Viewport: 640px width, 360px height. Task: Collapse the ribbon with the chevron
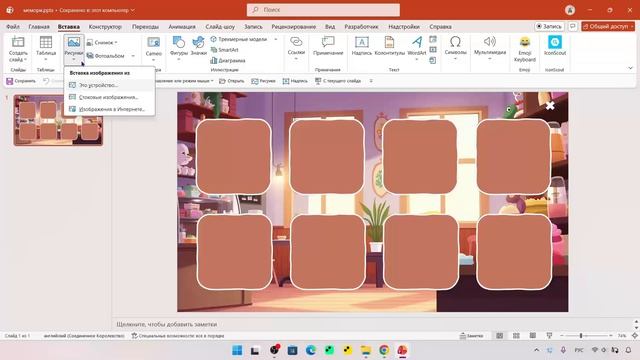[630, 68]
